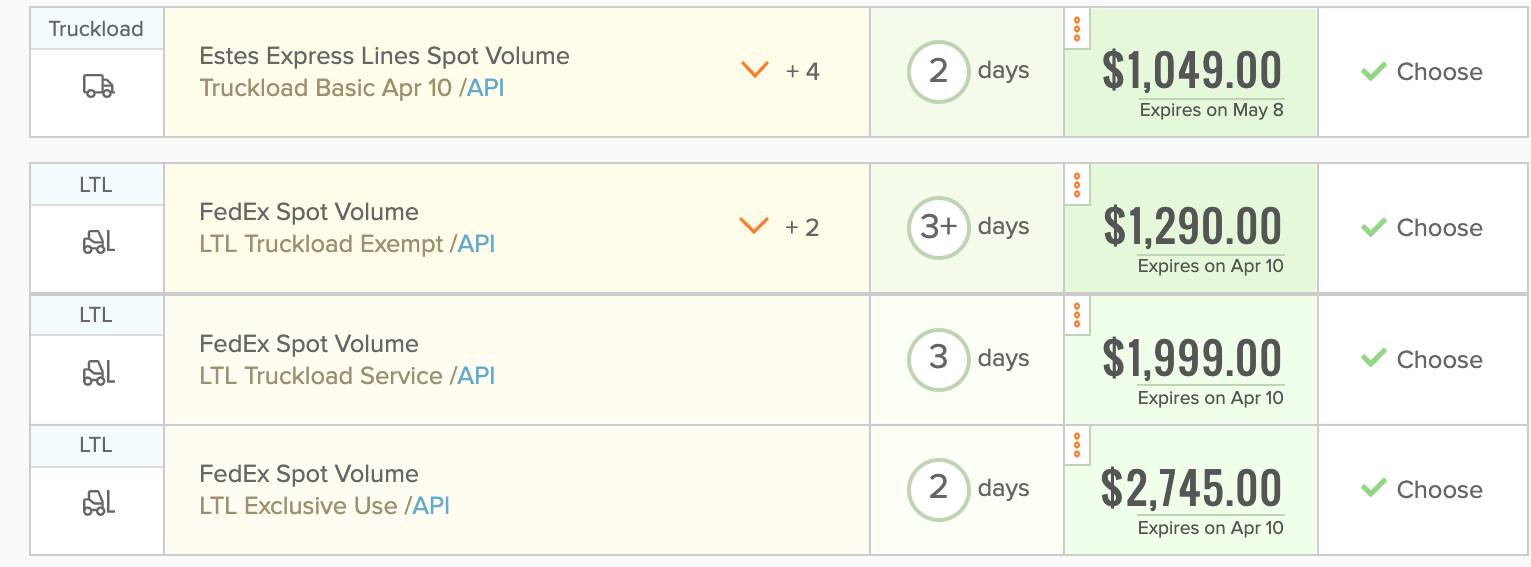
Task: Click forklift icon in LTL Truckload Exempt row
Action: [x=98, y=243]
